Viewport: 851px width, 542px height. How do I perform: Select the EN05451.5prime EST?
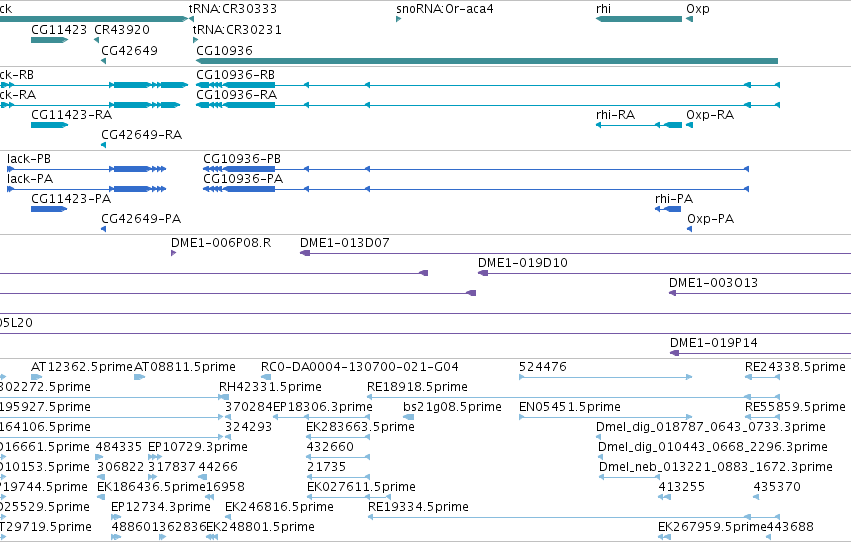tap(606, 417)
